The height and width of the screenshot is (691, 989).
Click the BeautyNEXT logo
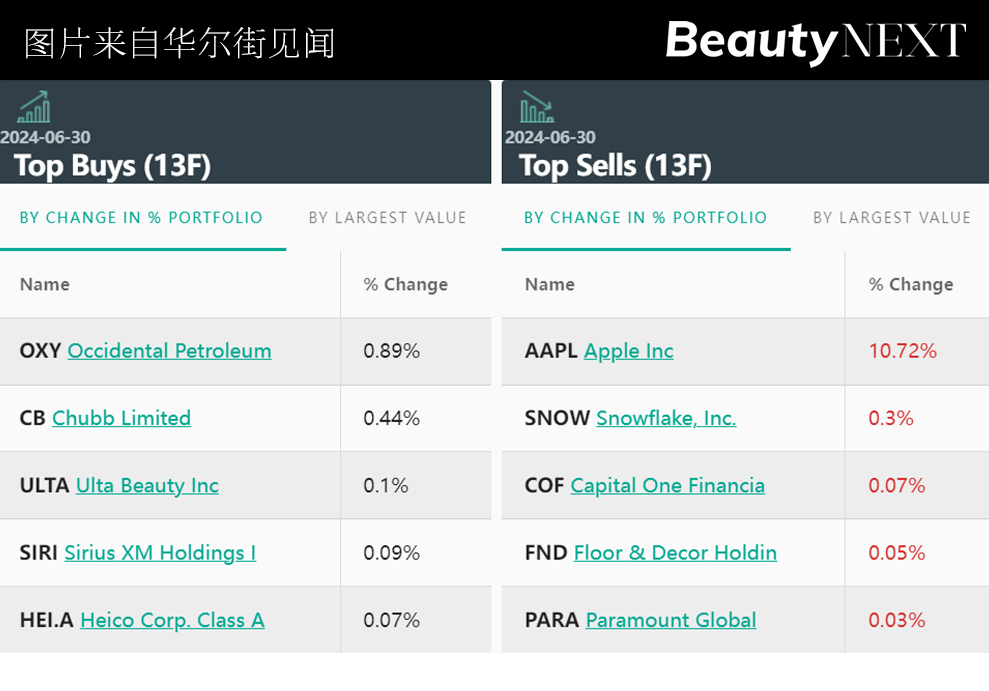pos(815,42)
